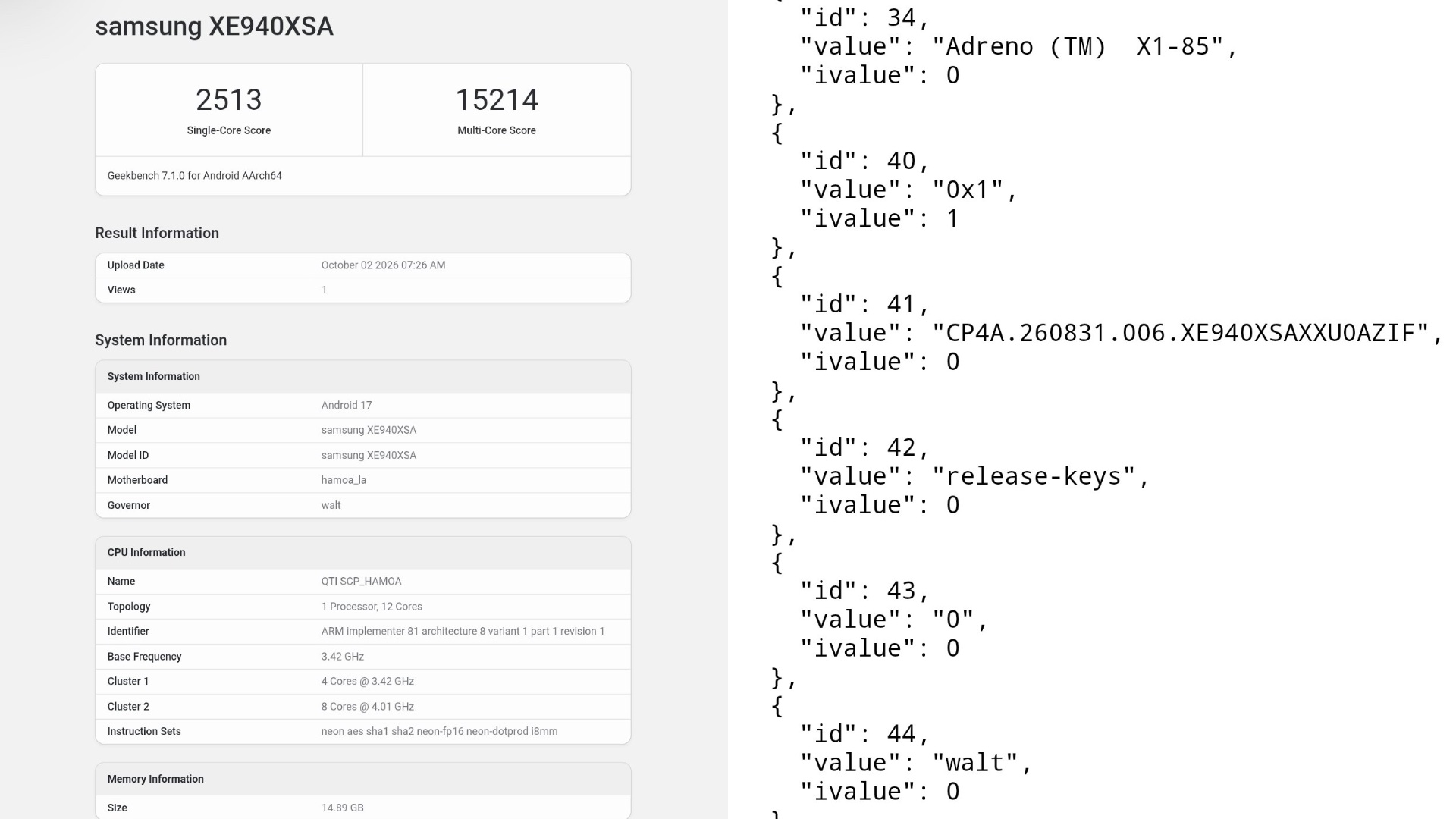Image resolution: width=1456 pixels, height=819 pixels.
Task: Click the JSON line "id": 42
Action: click(864, 447)
